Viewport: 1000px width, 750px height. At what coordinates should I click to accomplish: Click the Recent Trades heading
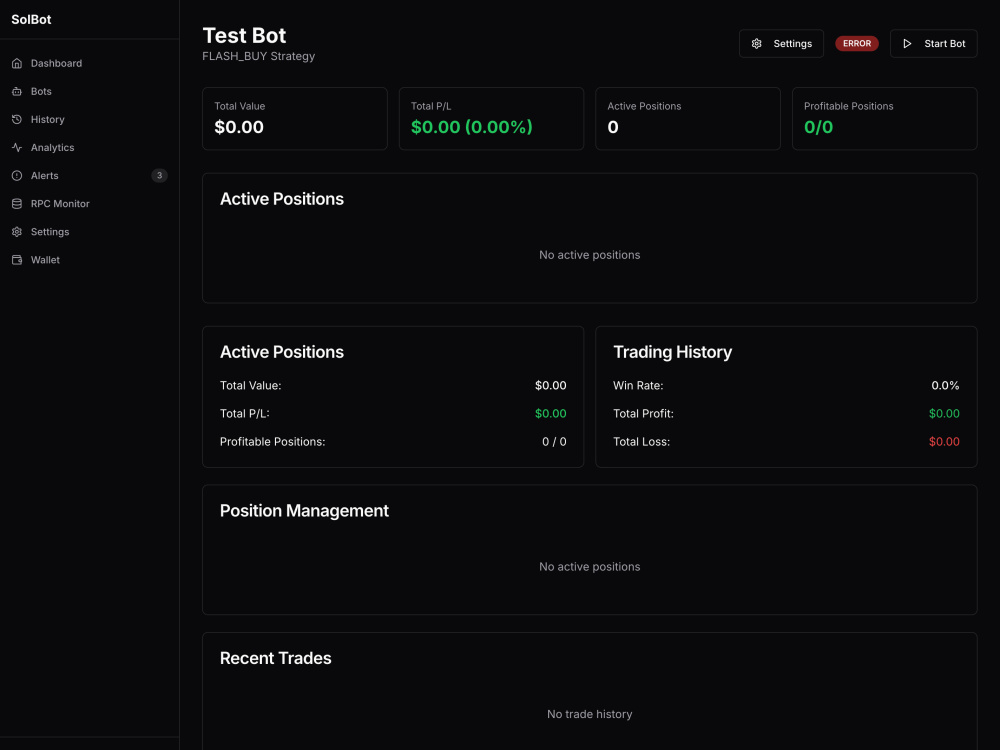coord(276,658)
